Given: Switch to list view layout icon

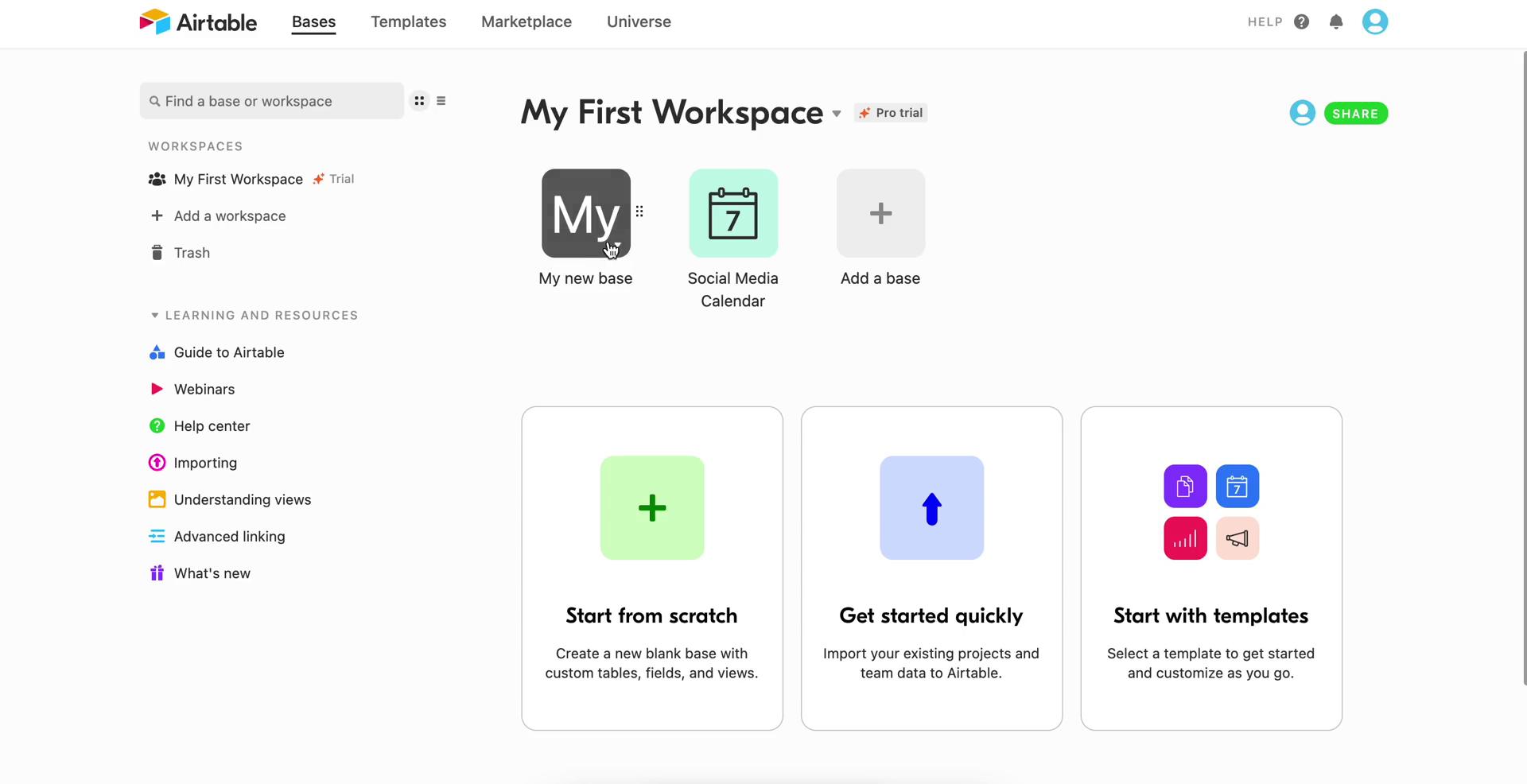Looking at the screenshot, I should pyautogui.click(x=441, y=101).
